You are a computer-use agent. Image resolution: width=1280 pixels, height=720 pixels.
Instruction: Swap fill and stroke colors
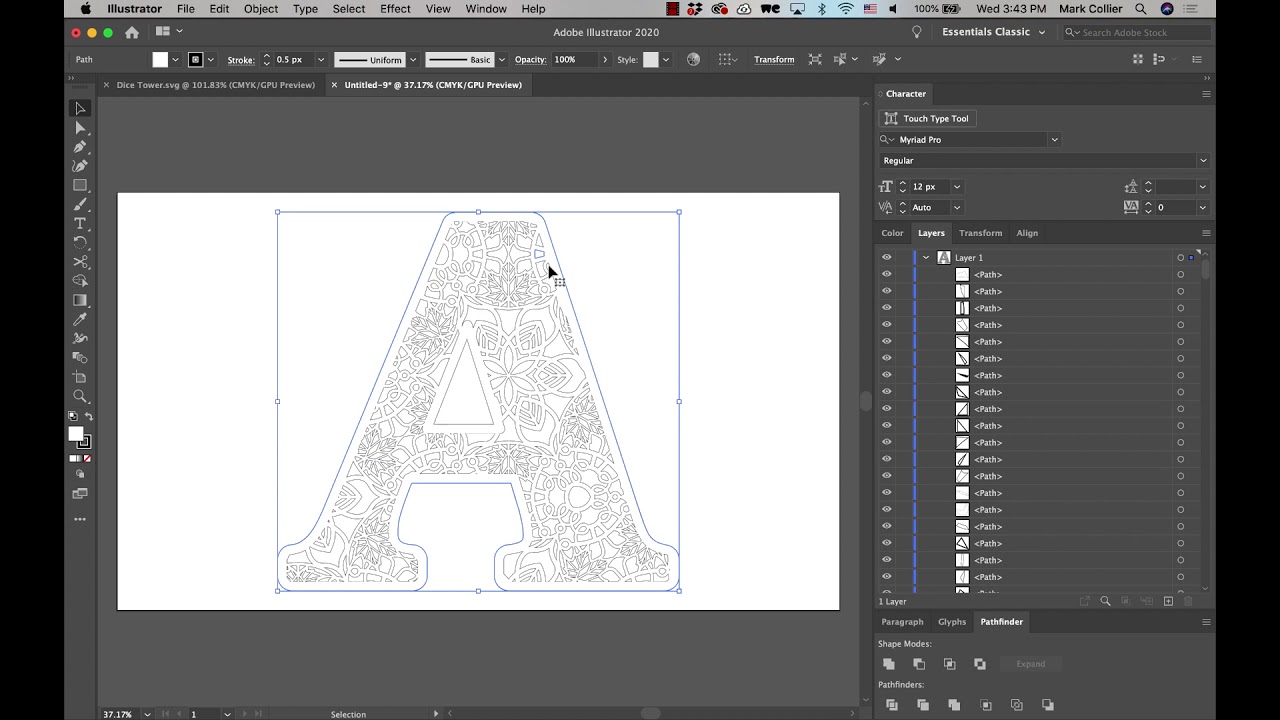point(89,416)
